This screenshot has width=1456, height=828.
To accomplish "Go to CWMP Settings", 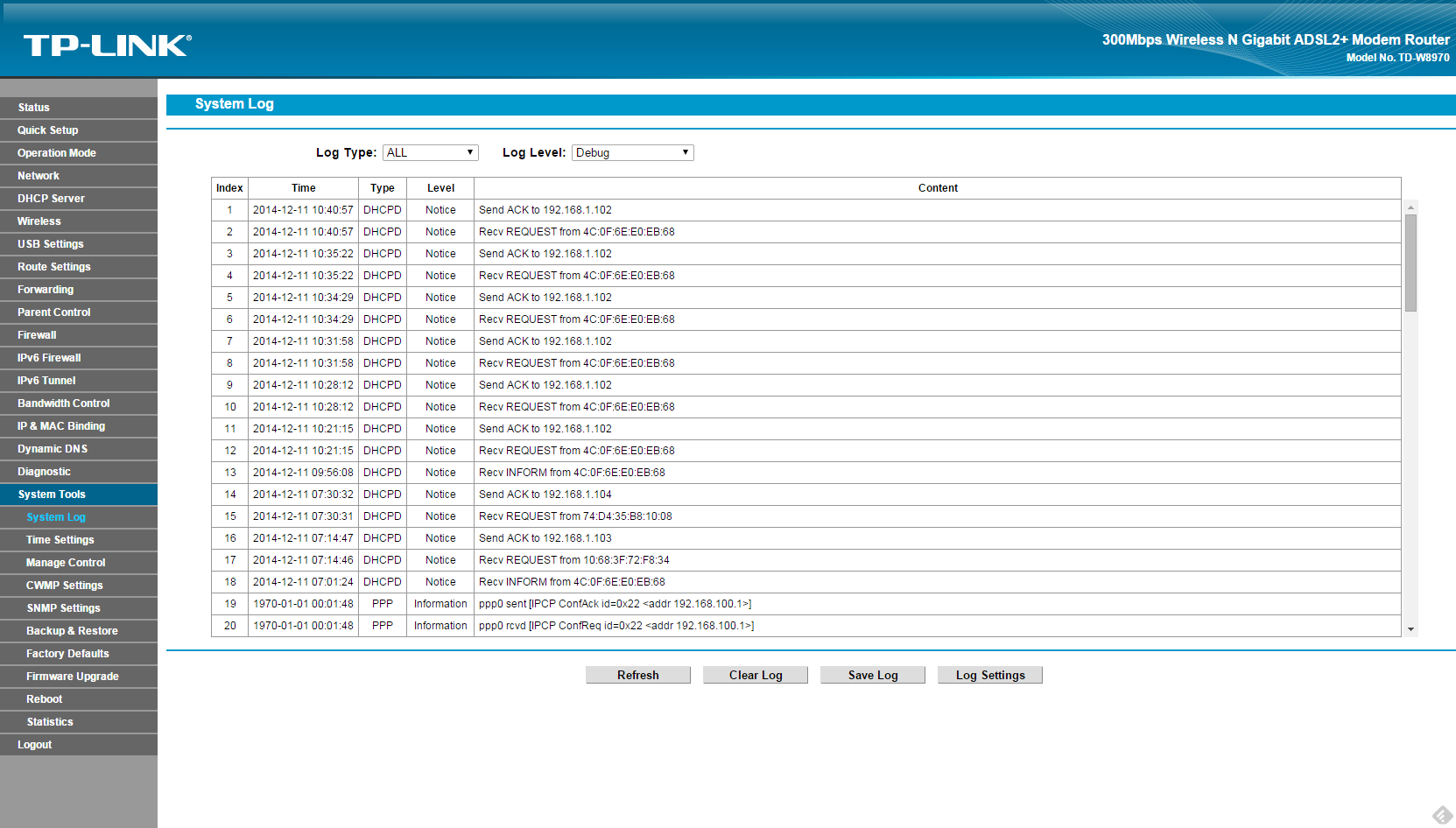I will (79, 586).
